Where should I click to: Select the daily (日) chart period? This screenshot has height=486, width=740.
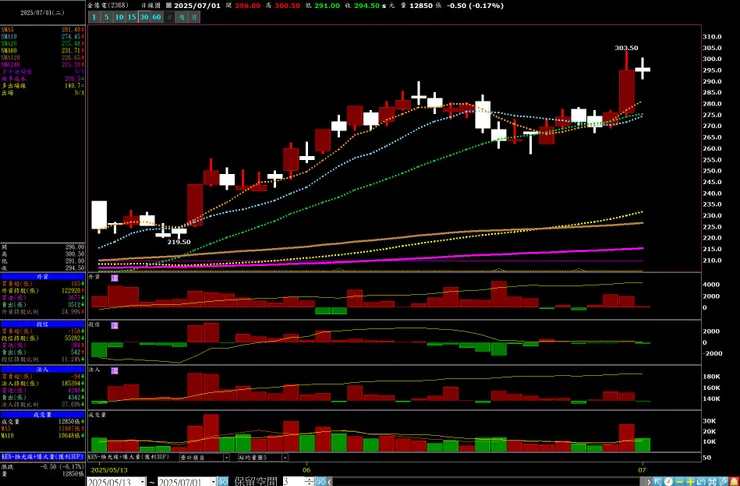(x=169, y=17)
